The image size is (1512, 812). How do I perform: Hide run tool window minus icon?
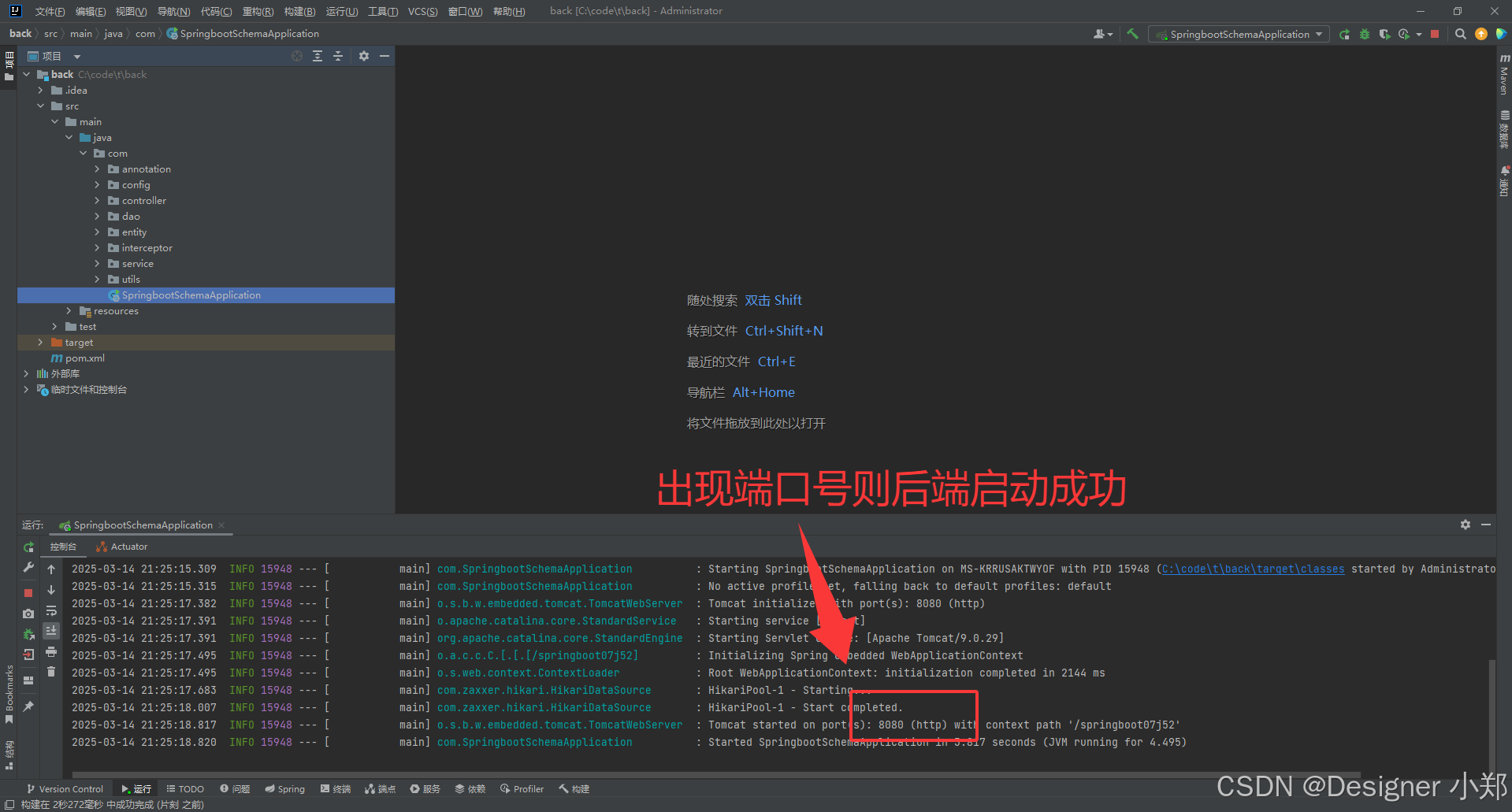point(1486,525)
